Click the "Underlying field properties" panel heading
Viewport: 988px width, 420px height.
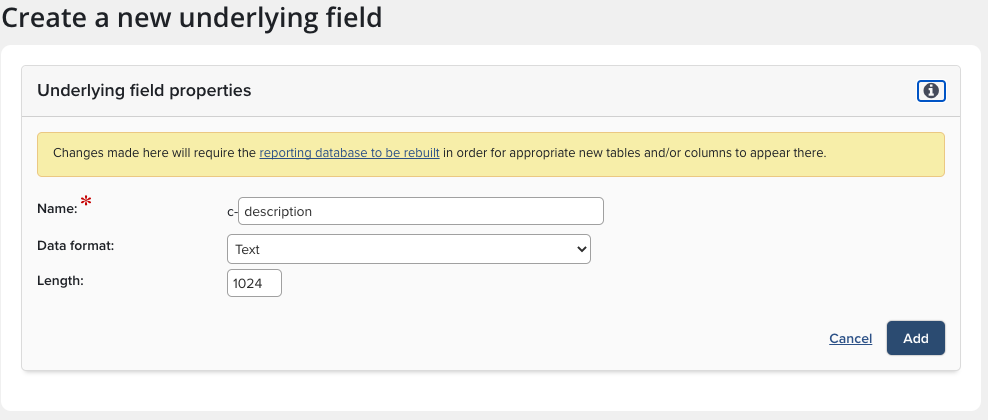coord(144,90)
